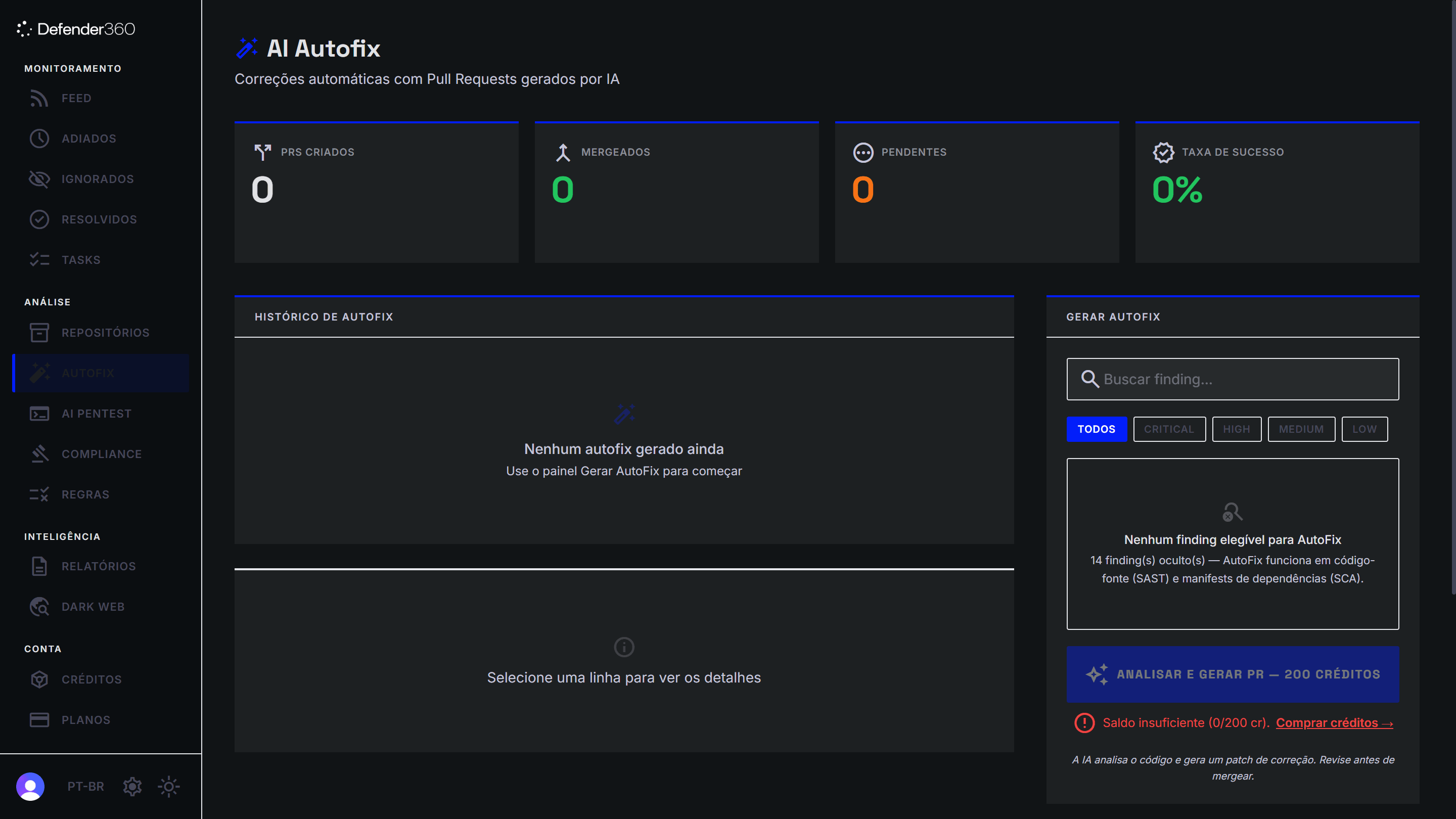The height and width of the screenshot is (819, 1456).
Task: Open Resolvidos checkmark icon
Action: (x=39, y=219)
